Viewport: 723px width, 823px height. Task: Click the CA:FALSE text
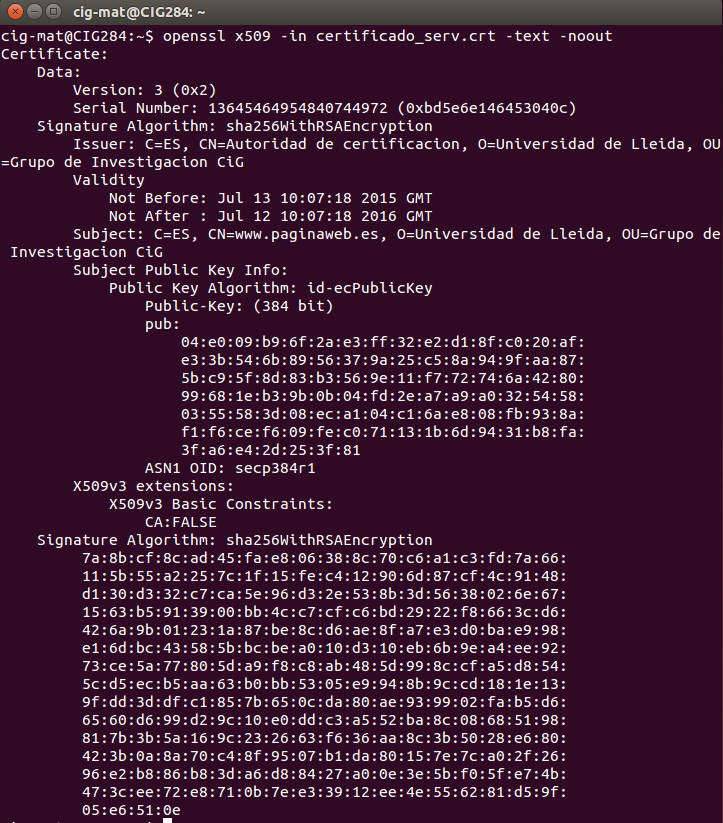coord(180,523)
